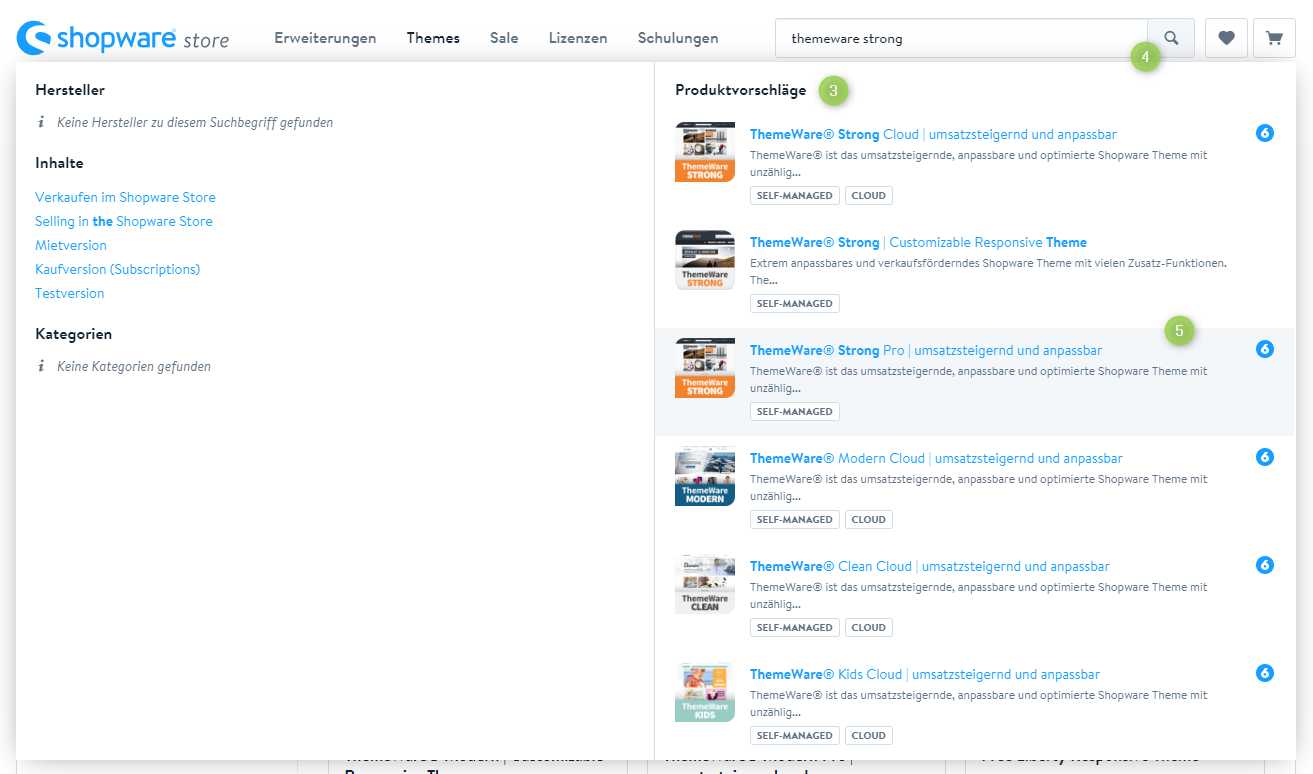The image size is (1313, 774).
Task: Click the Shopware store logo
Action: pyautogui.click(x=123, y=38)
